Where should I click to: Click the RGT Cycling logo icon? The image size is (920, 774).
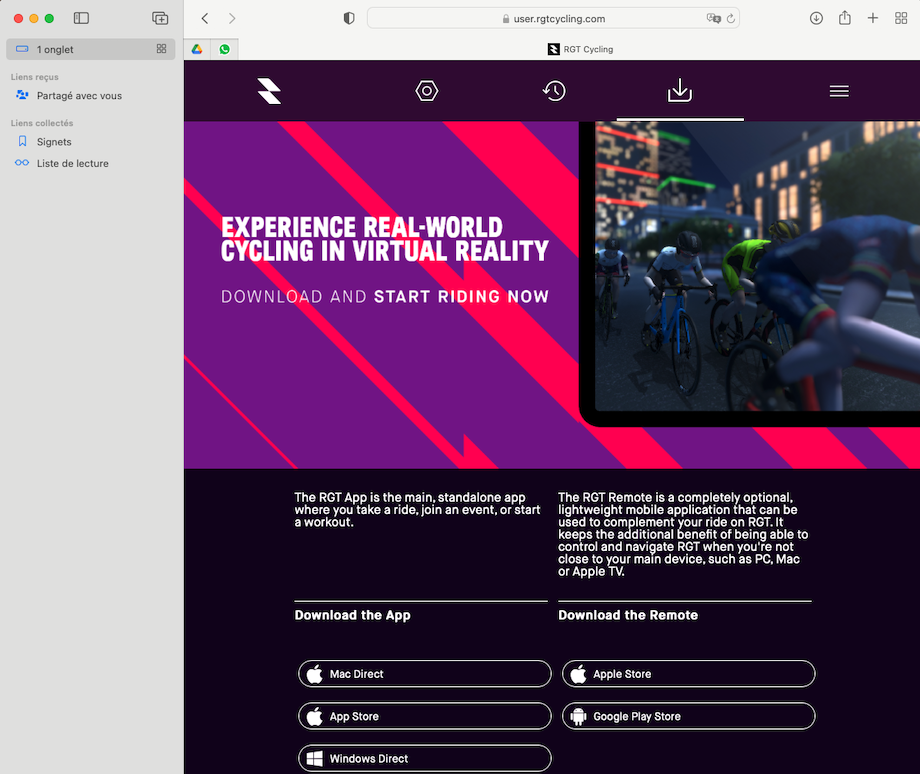point(269,91)
